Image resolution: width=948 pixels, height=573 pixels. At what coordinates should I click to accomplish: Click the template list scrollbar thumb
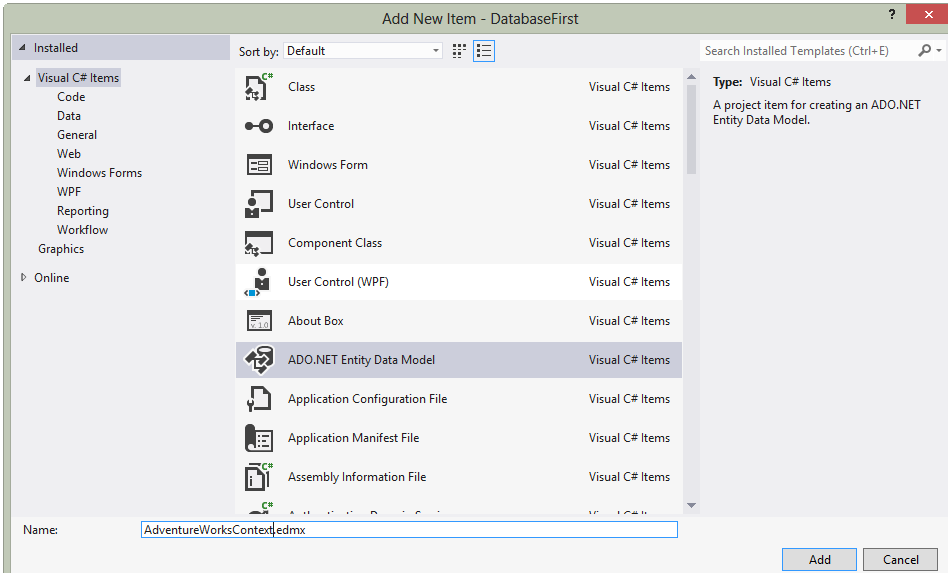(692, 129)
